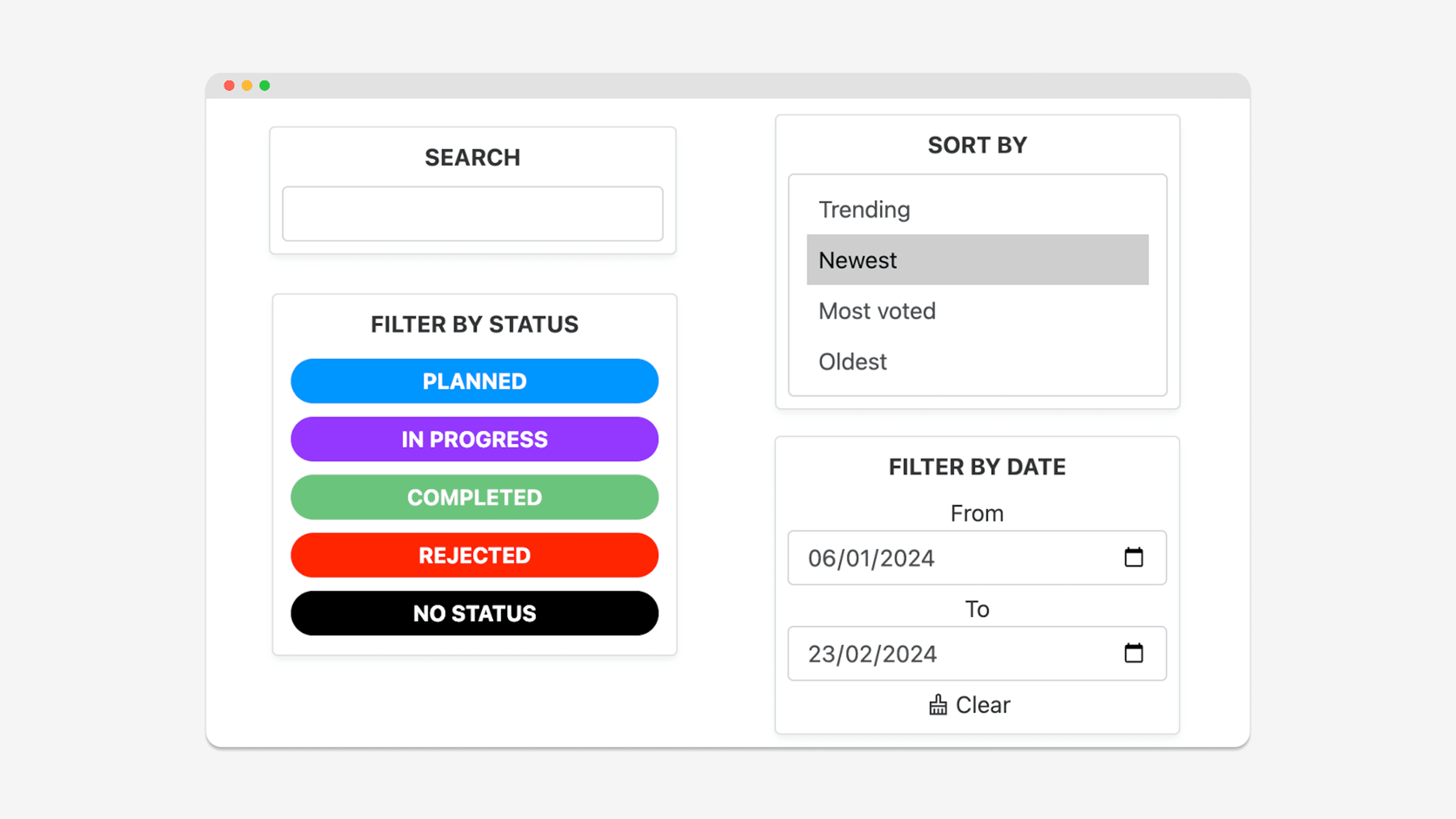Click the Filter By Status heading

(x=474, y=325)
